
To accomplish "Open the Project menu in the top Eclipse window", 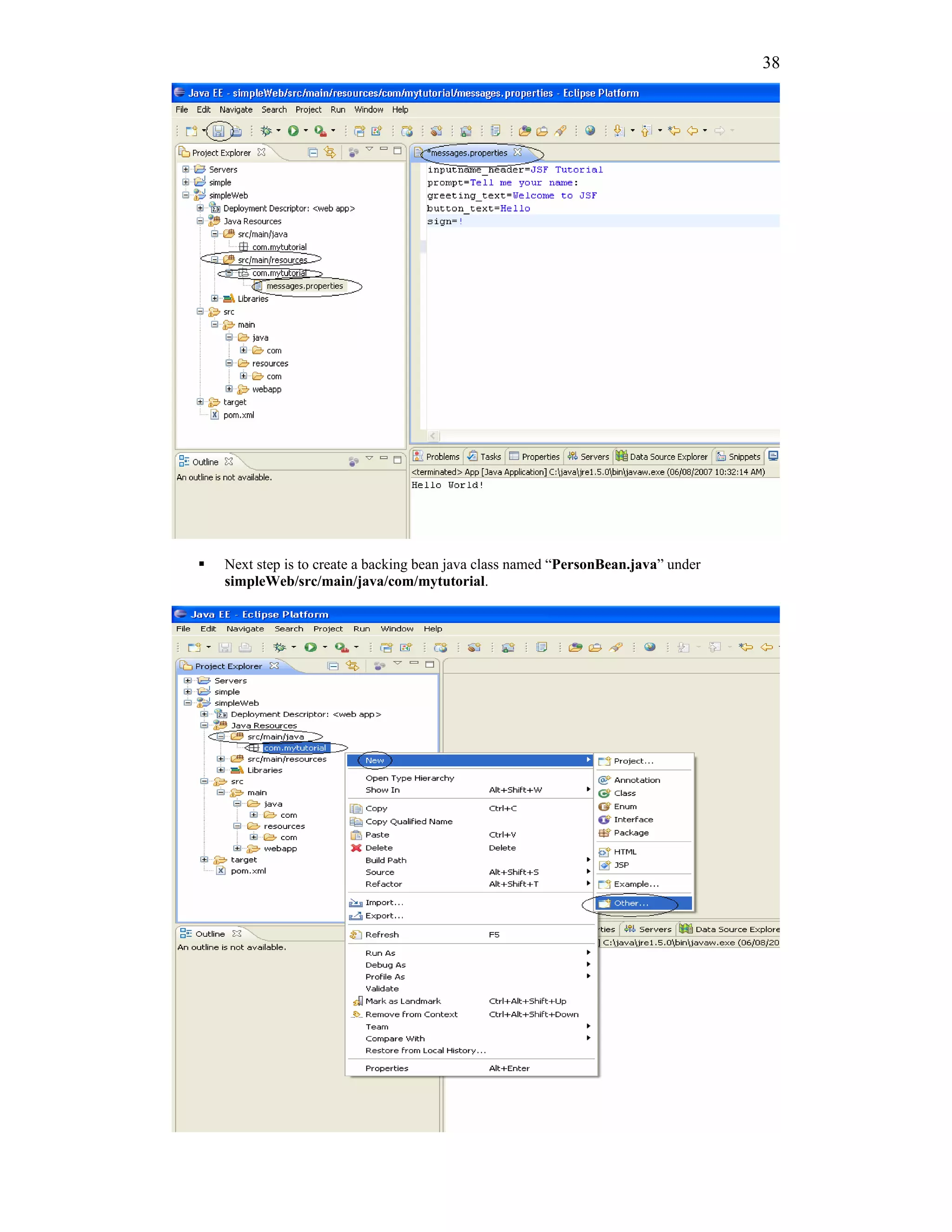I will coord(308,110).
